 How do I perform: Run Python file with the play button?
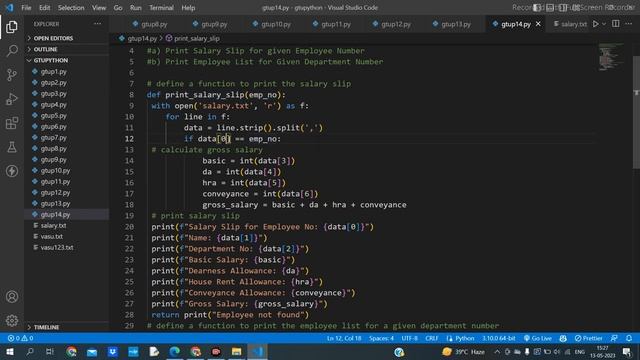pos(596,24)
